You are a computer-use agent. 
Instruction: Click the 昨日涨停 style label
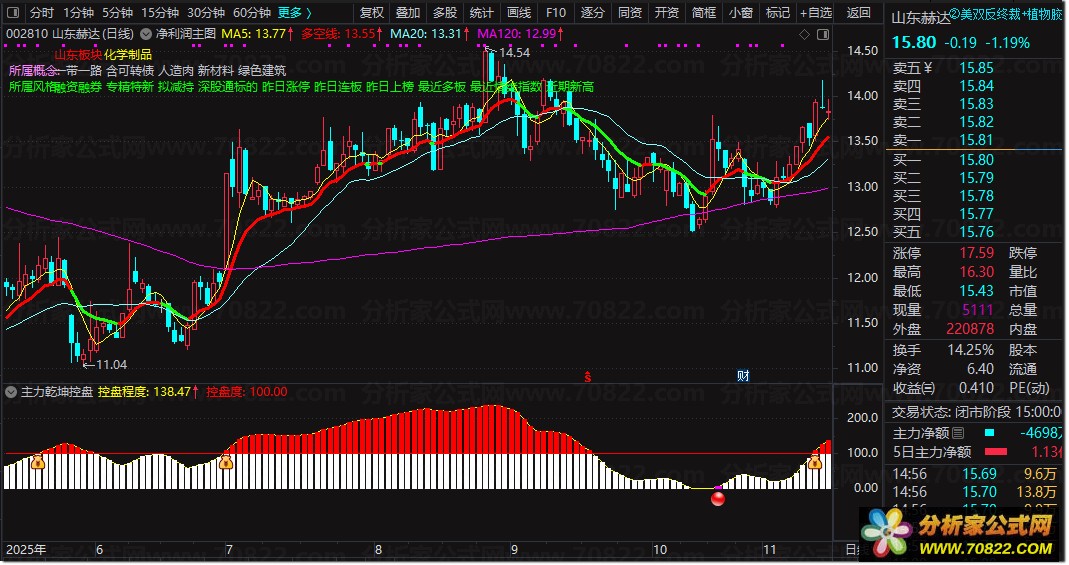tap(286, 87)
